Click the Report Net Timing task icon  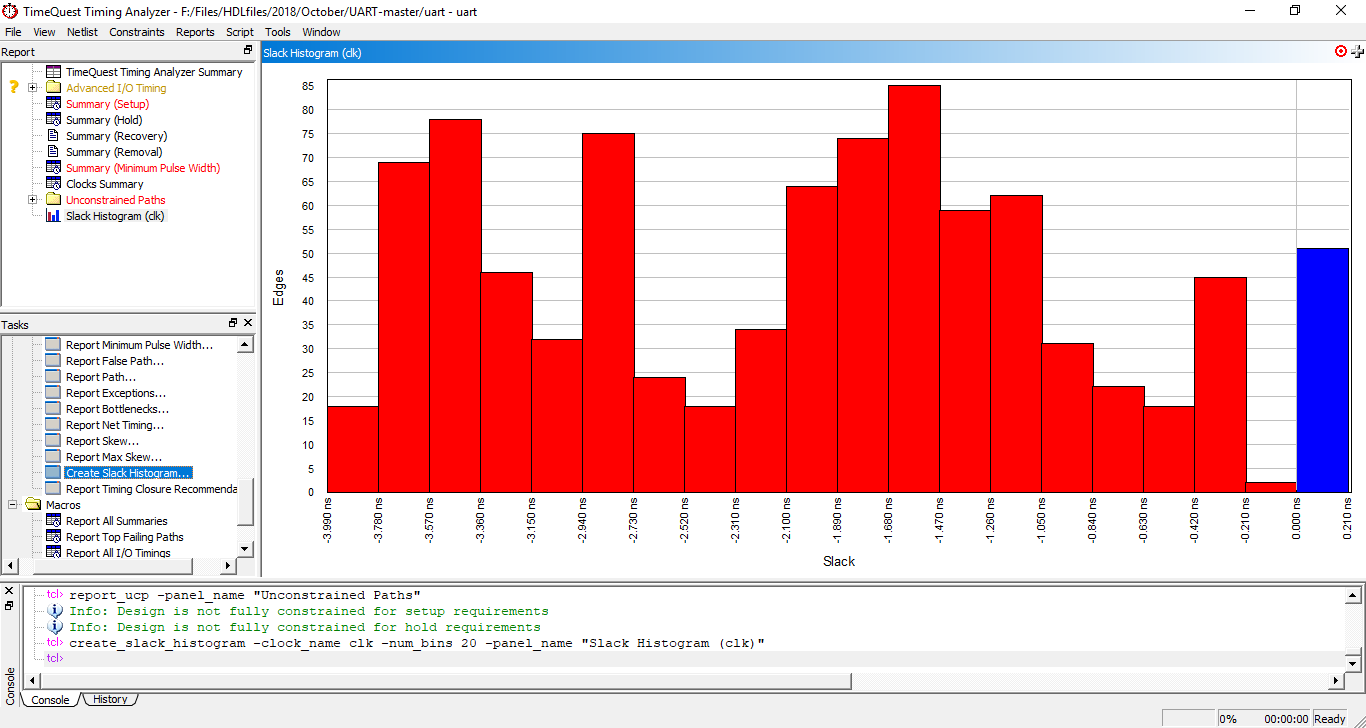tap(54, 425)
